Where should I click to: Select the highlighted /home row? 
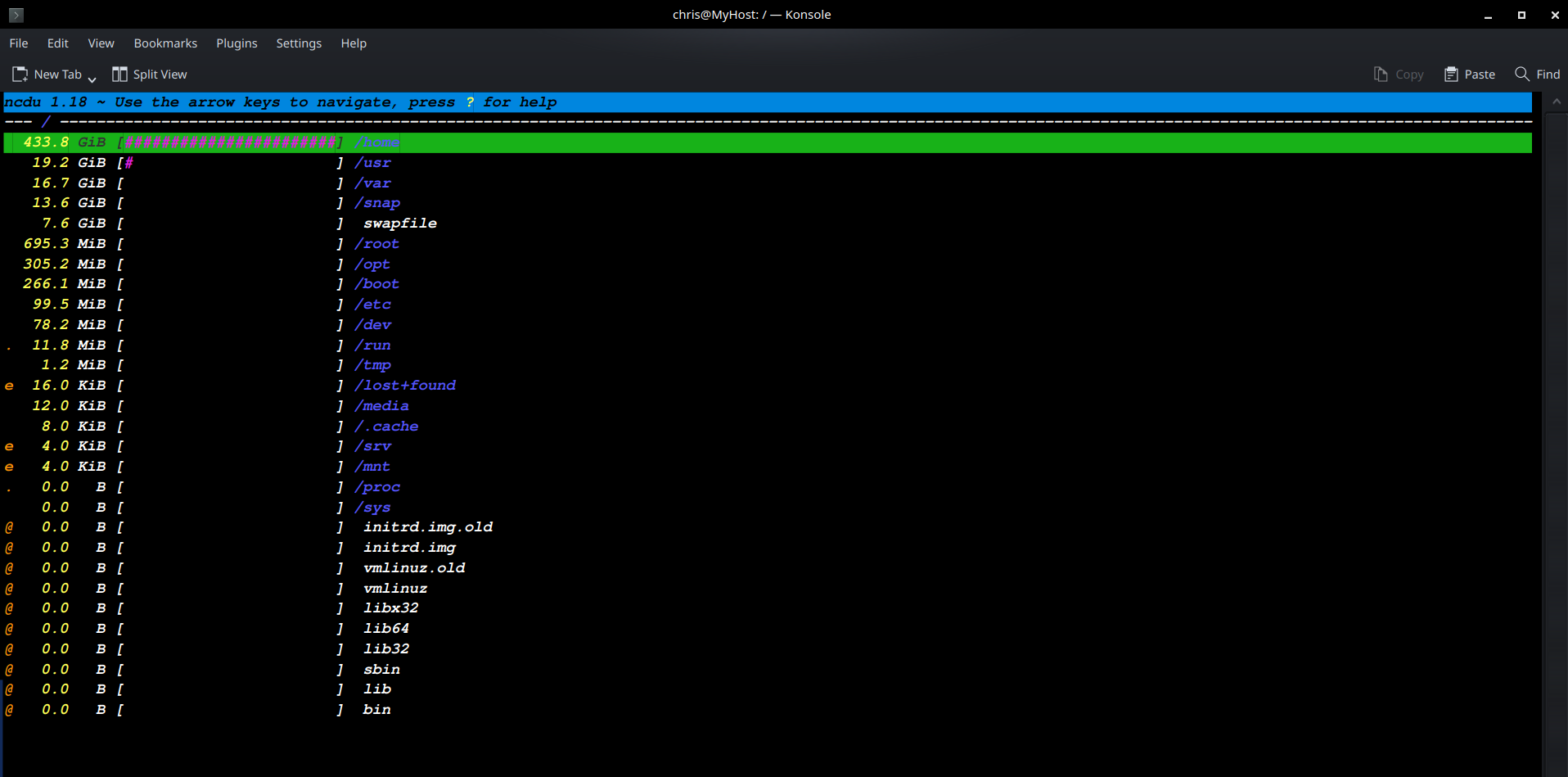768,142
